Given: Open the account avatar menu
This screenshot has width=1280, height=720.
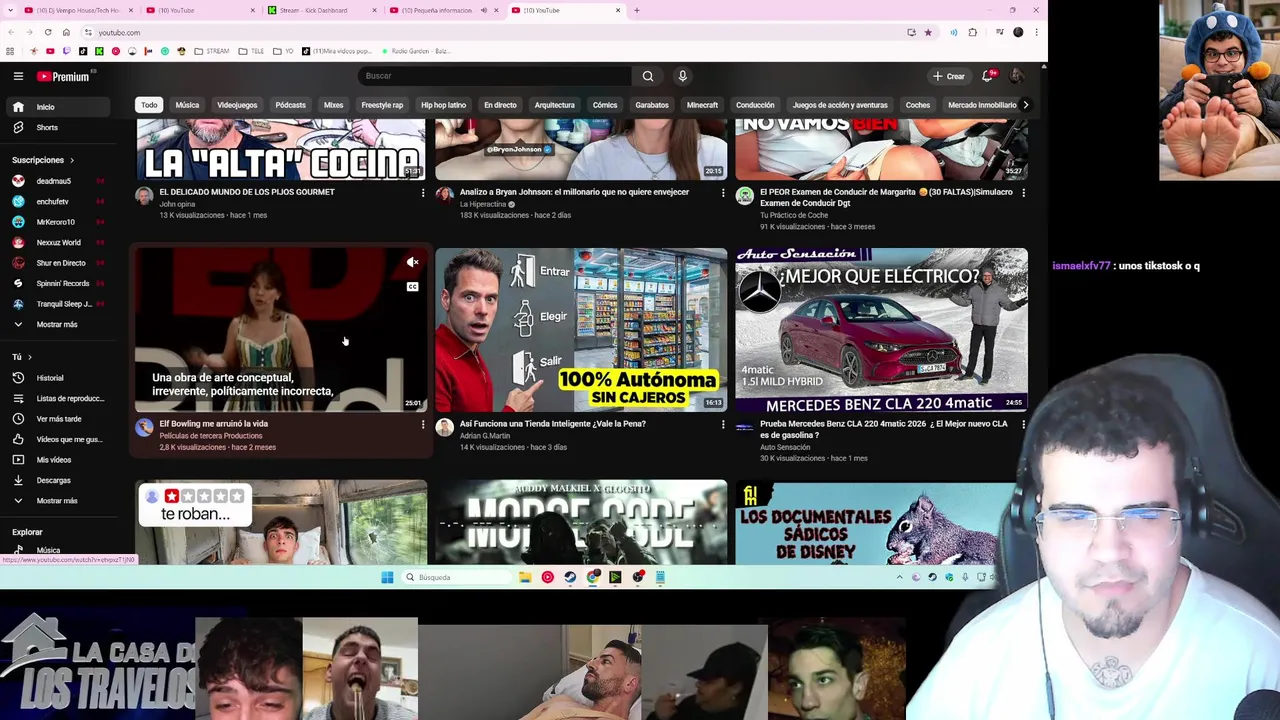Looking at the screenshot, I should point(1016,76).
